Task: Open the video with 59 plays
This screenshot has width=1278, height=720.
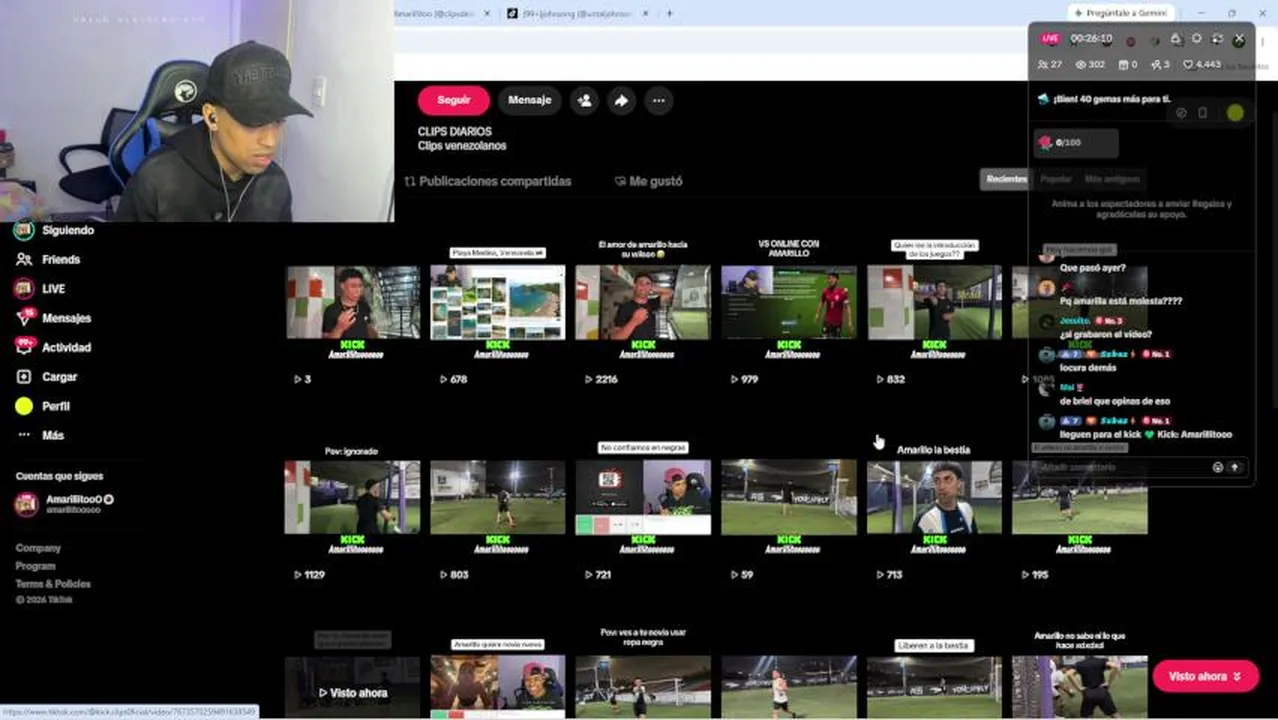Action: [789, 497]
